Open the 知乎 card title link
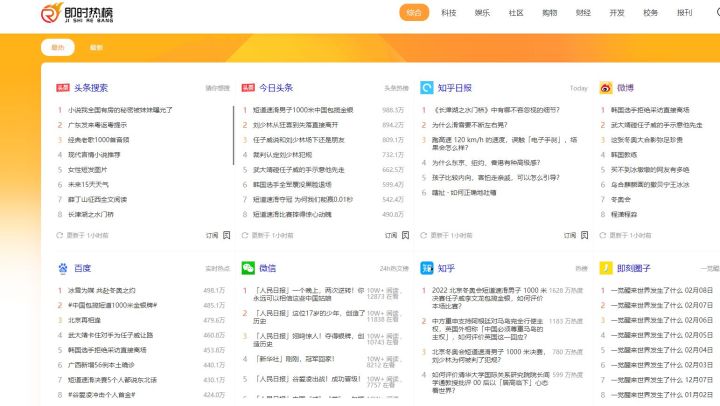Image resolution: width=720 pixels, height=406 pixels. point(446,268)
